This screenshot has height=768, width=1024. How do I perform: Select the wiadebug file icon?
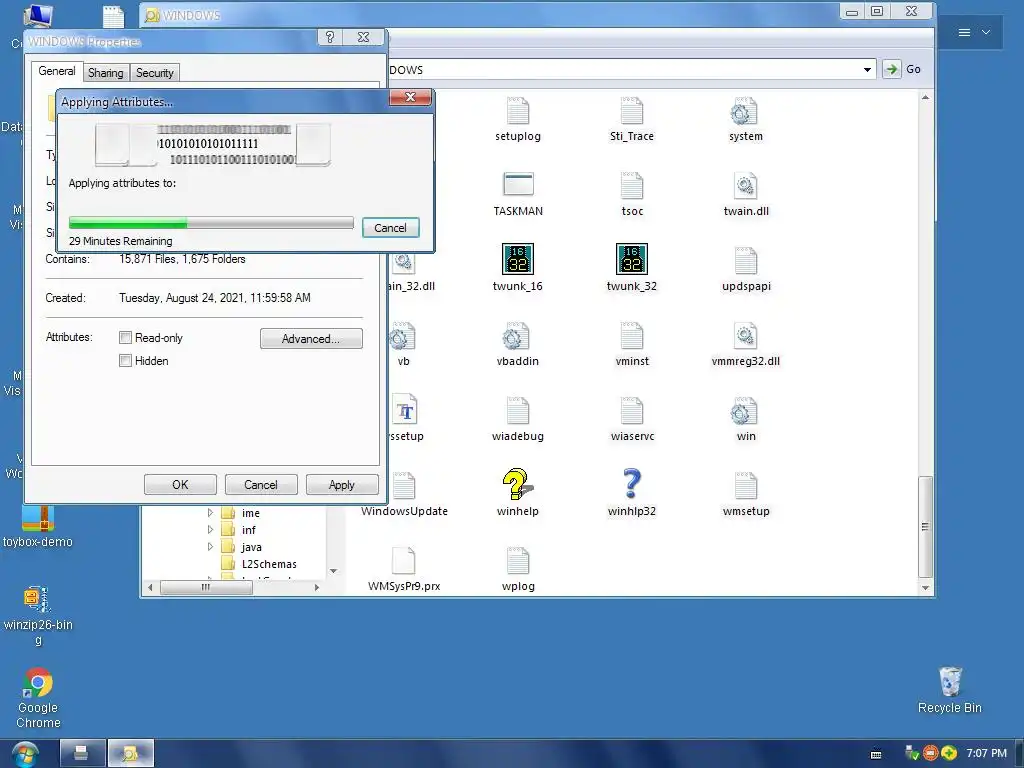coord(518,411)
